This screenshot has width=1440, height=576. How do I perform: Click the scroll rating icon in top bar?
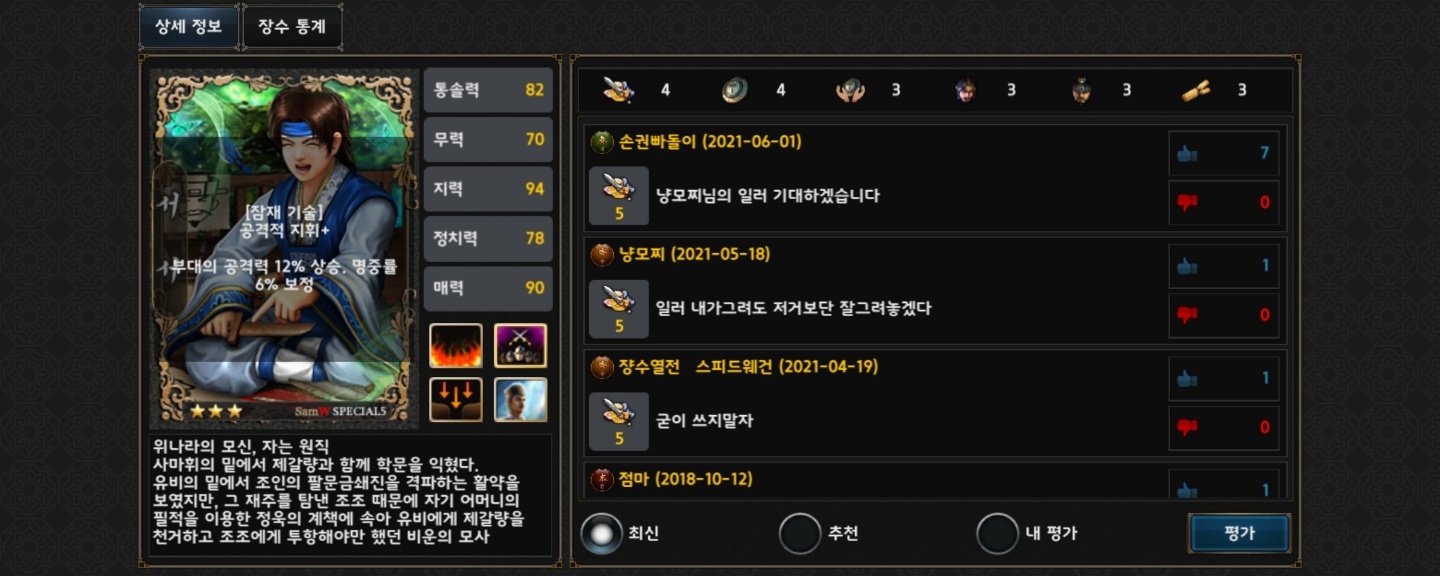(1196, 90)
